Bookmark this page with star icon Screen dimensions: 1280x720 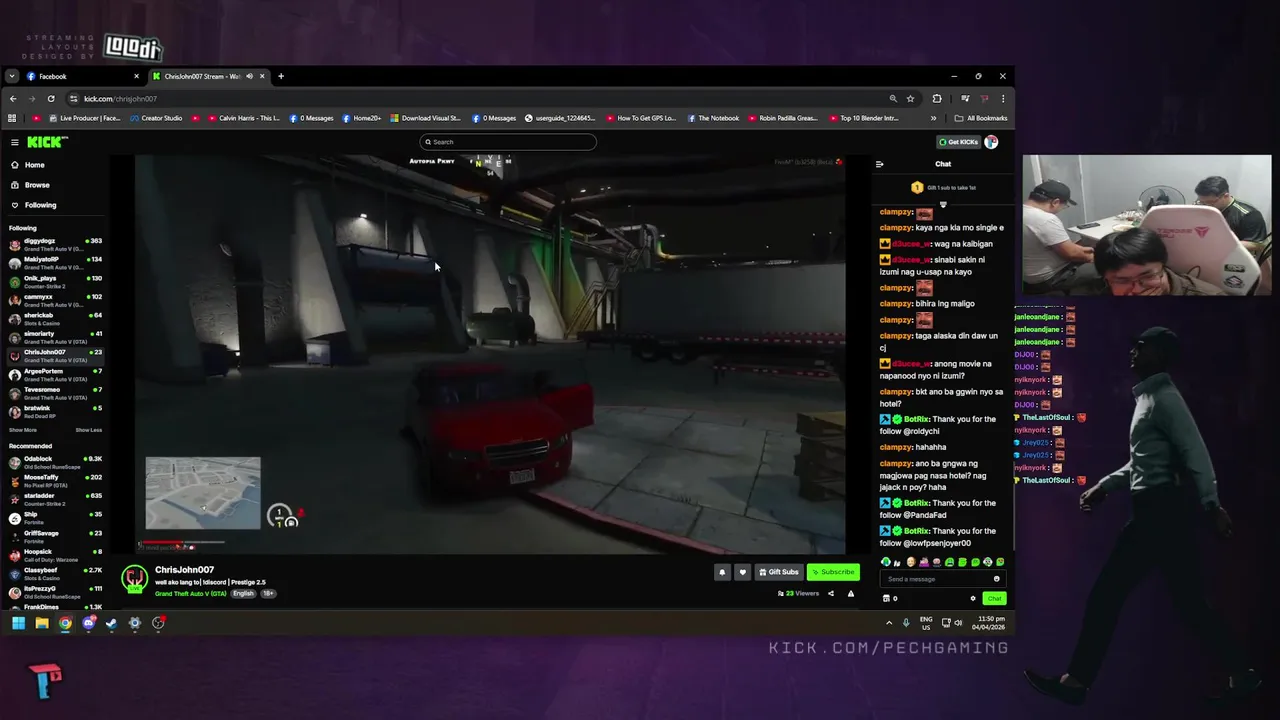coord(911,99)
